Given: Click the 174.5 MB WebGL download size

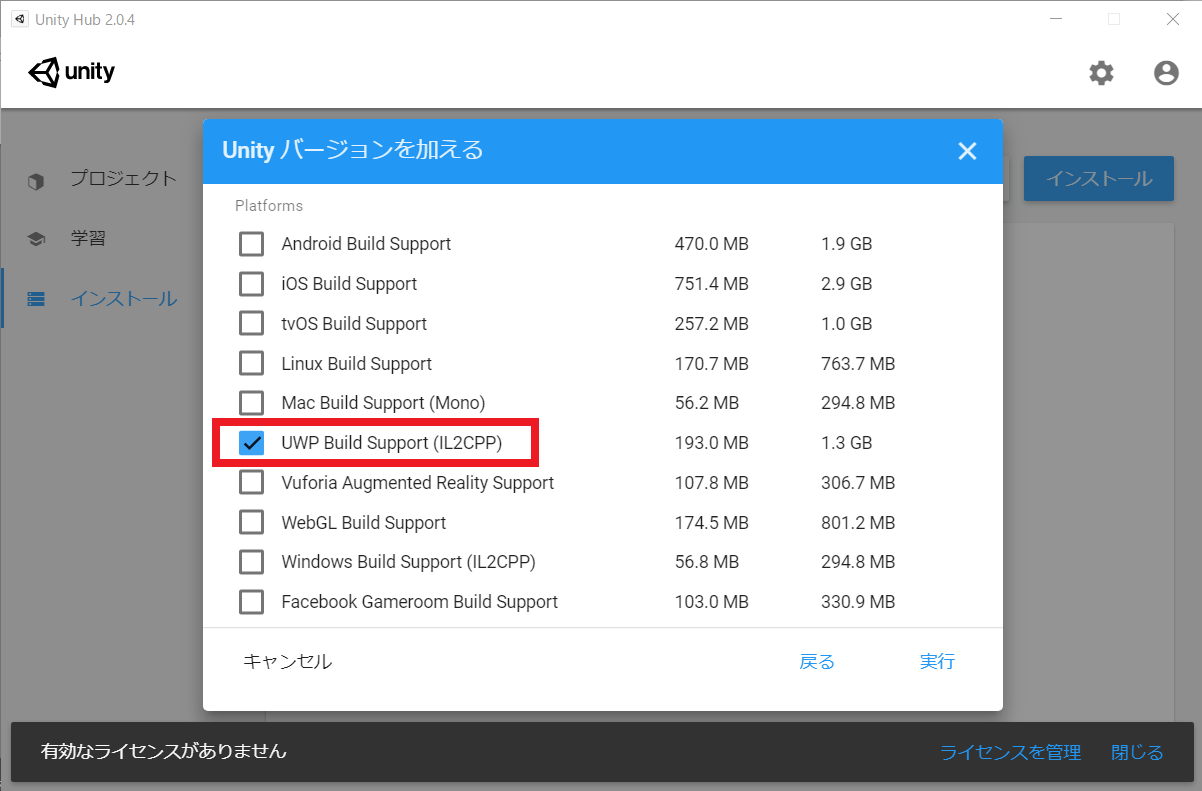Looking at the screenshot, I should [712, 523].
